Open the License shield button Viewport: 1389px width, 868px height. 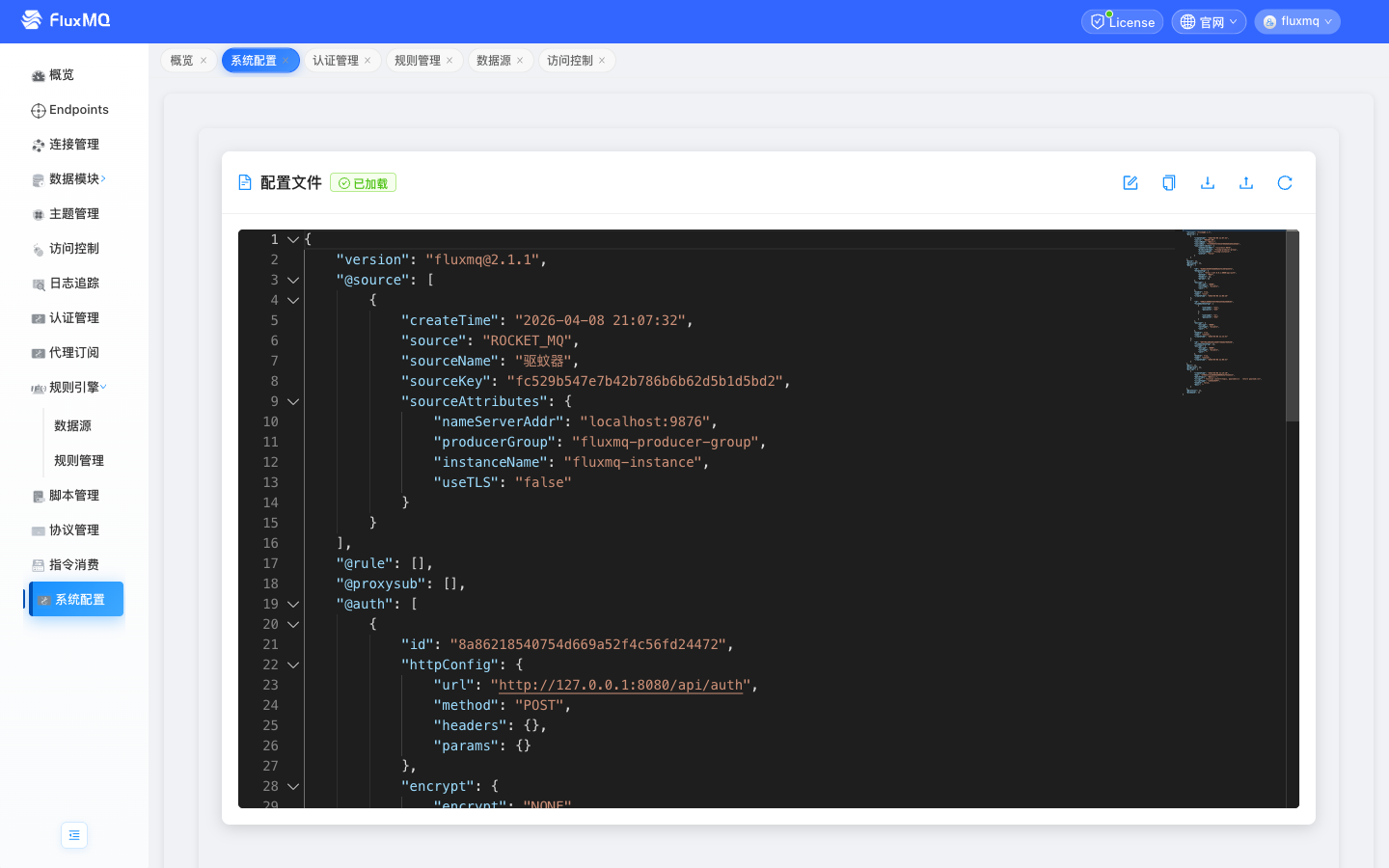pyautogui.click(x=1122, y=21)
